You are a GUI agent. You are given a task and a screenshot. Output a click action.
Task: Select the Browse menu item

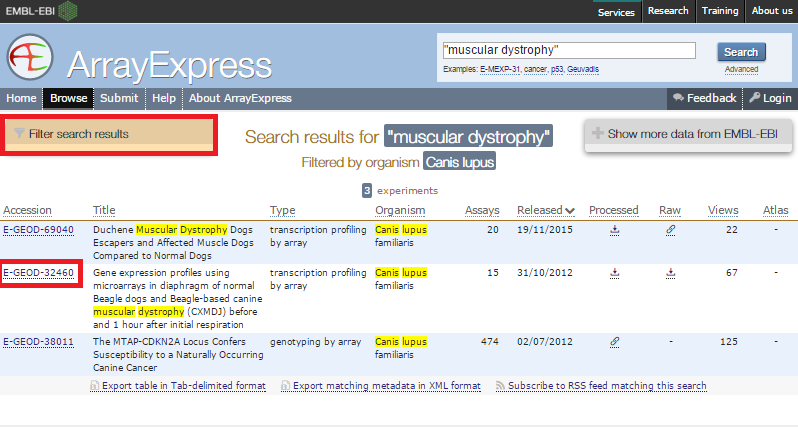[x=68, y=98]
